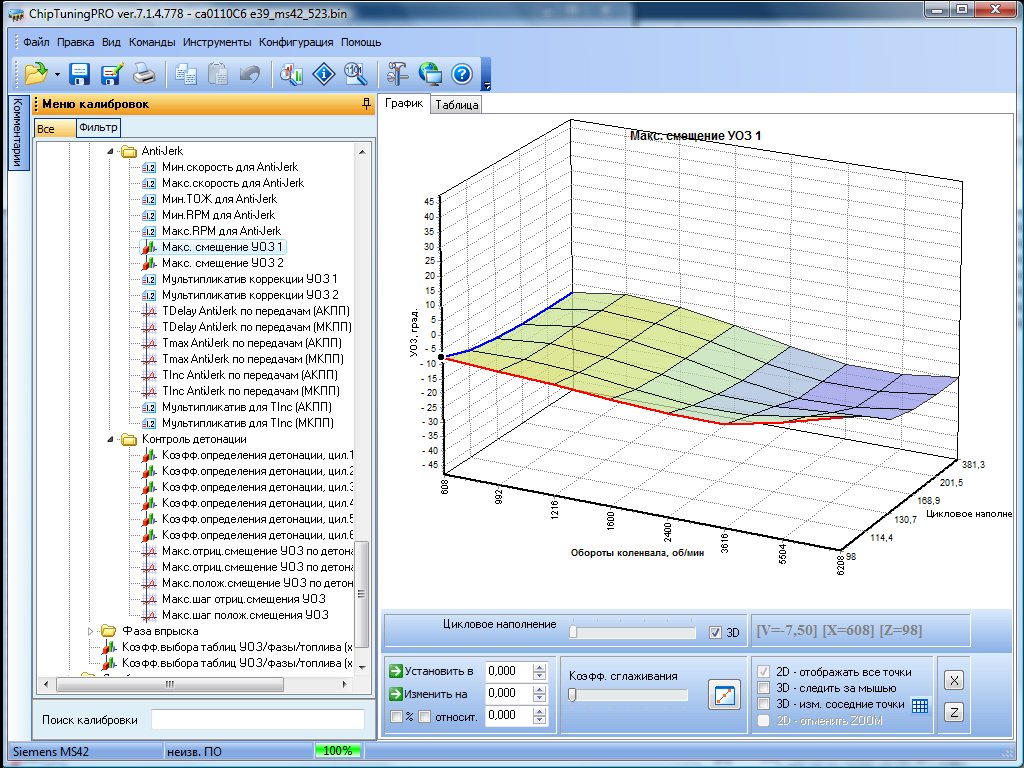The image size is (1024, 768).
Task: Collapse the AntiJerk folder
Action: coord(111,152)
